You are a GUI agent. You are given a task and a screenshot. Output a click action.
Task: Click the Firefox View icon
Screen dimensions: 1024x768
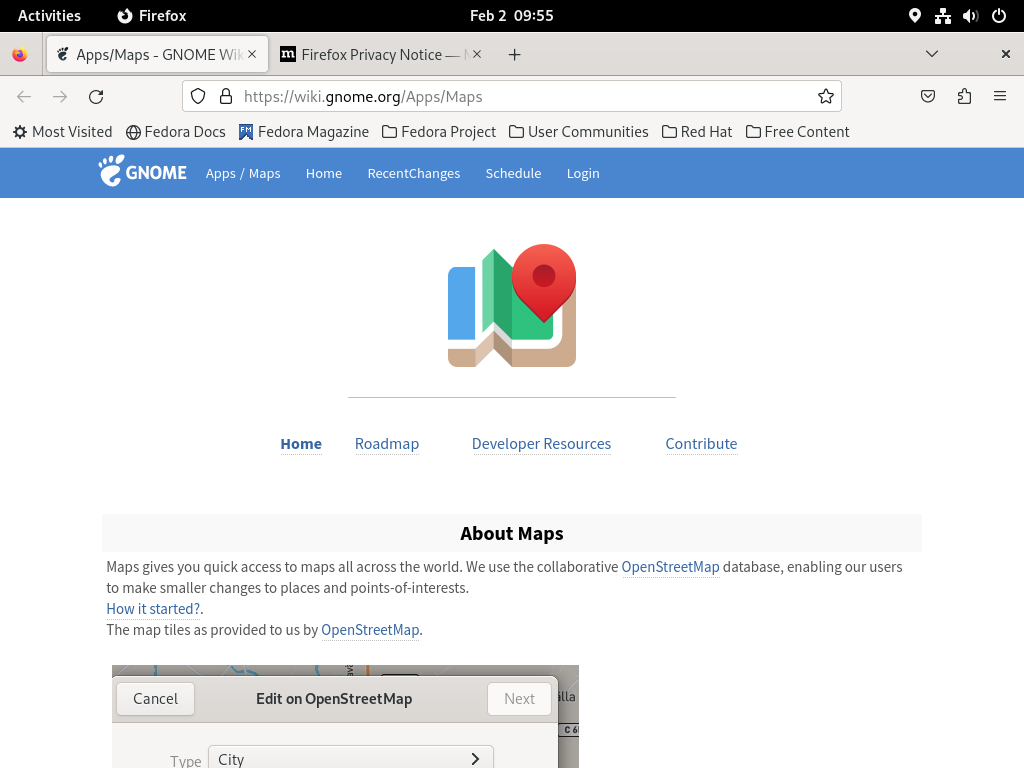(x=20, y=55)
